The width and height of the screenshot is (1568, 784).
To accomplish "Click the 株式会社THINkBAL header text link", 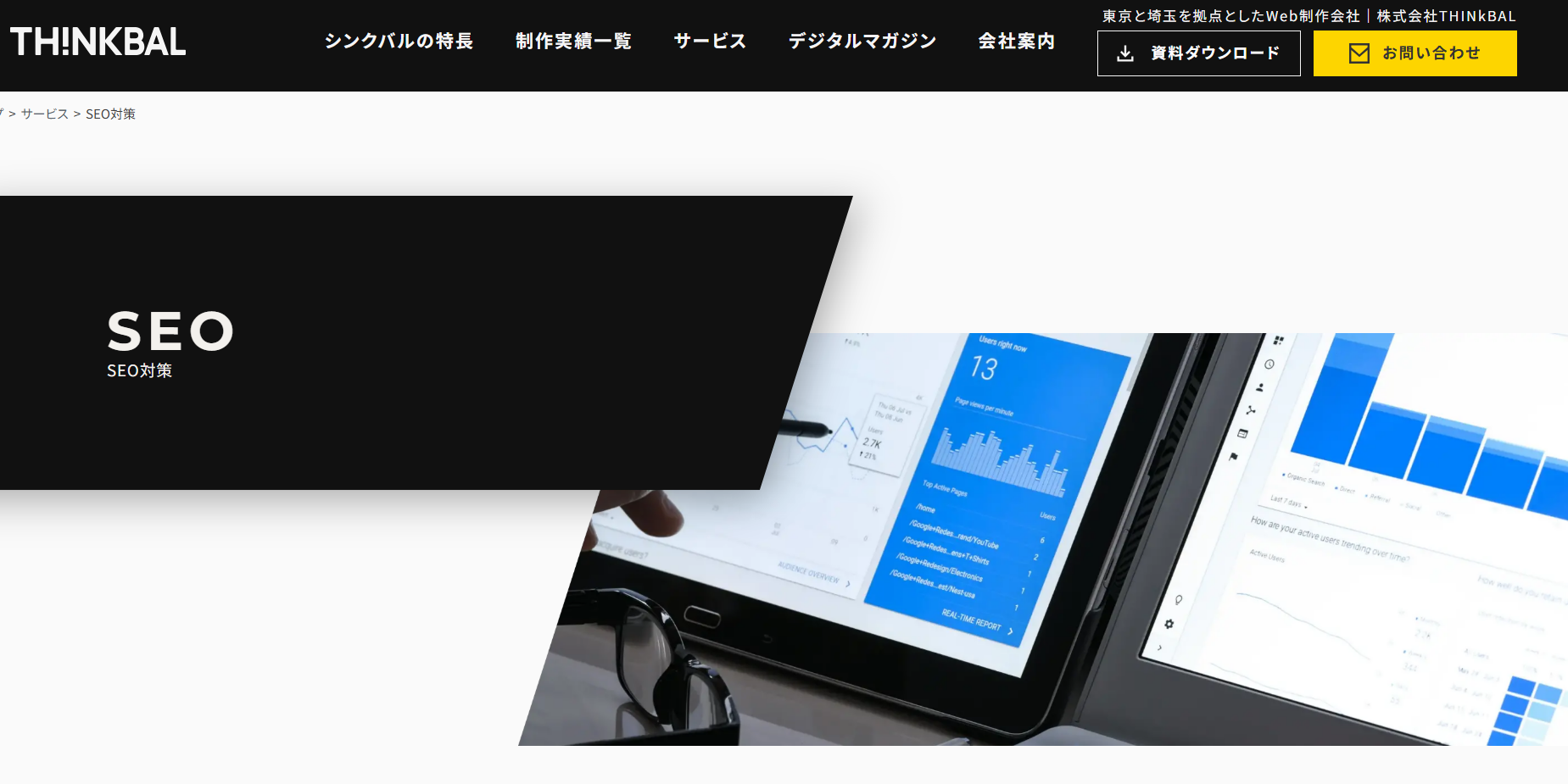I will (x=1446, y=15).
